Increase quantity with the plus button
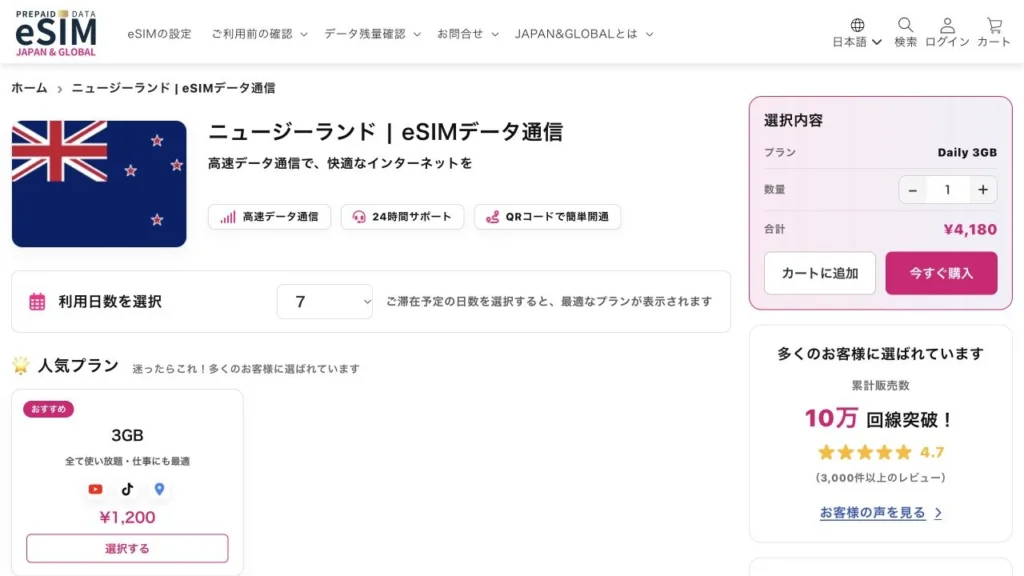This screenshot has height=576, width=1024. pos(983,190)
